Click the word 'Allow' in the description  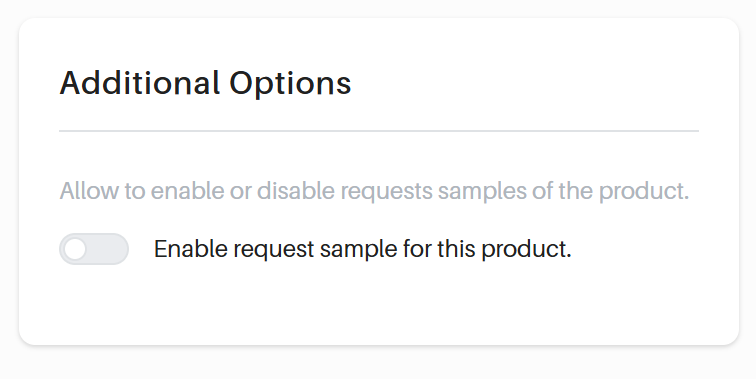[x=89, y=191]
